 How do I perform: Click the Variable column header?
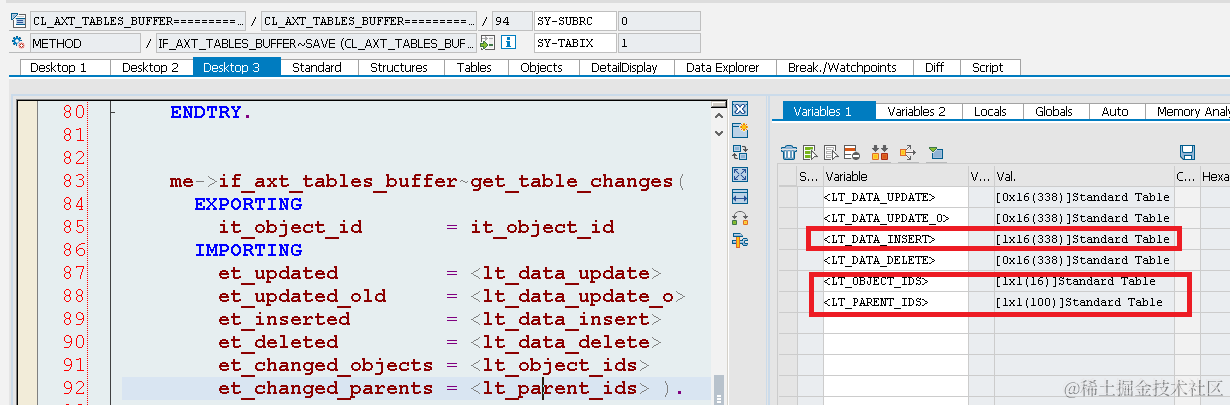(x=895, y=176)
